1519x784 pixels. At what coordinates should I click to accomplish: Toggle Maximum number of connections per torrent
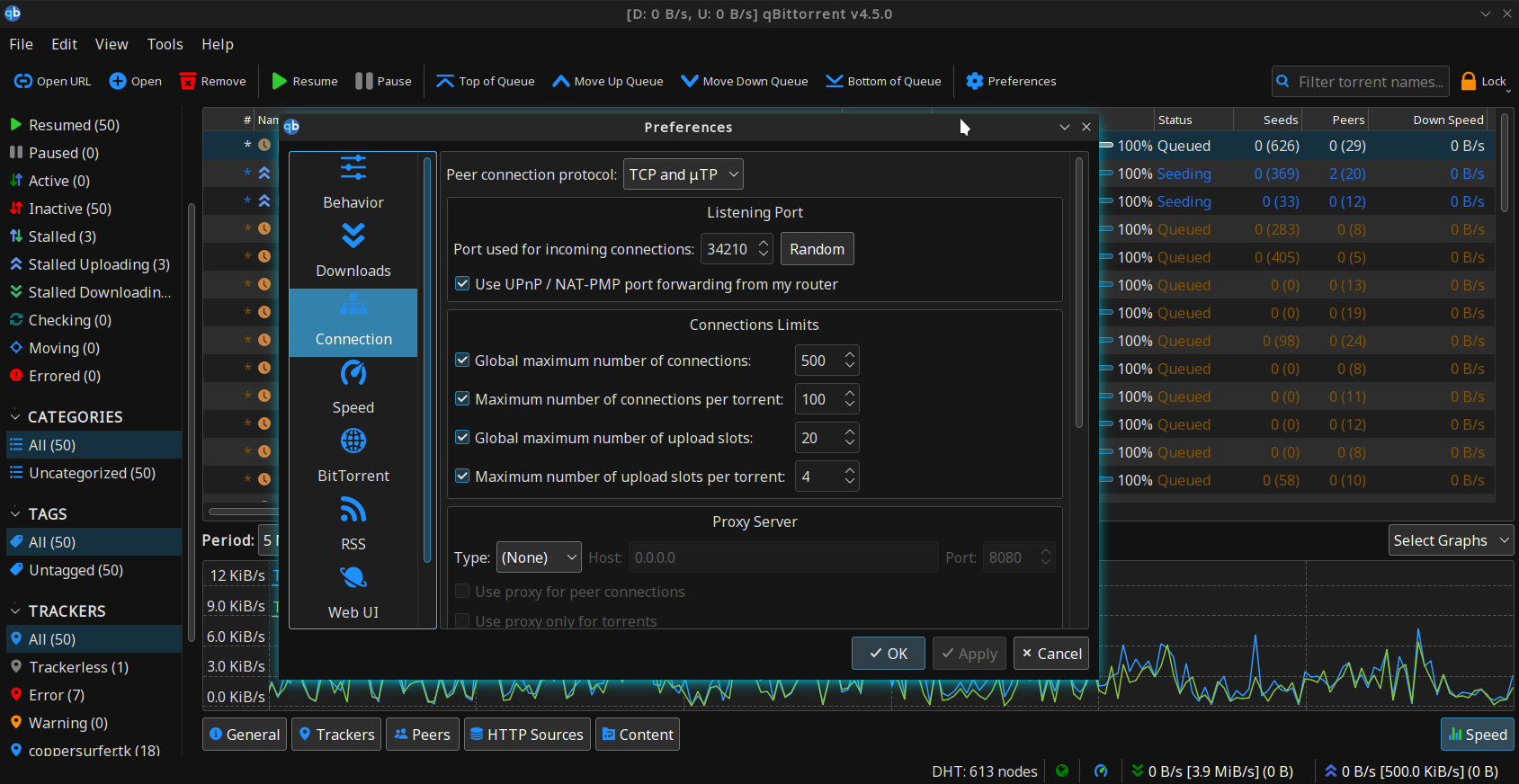[462, 399]
